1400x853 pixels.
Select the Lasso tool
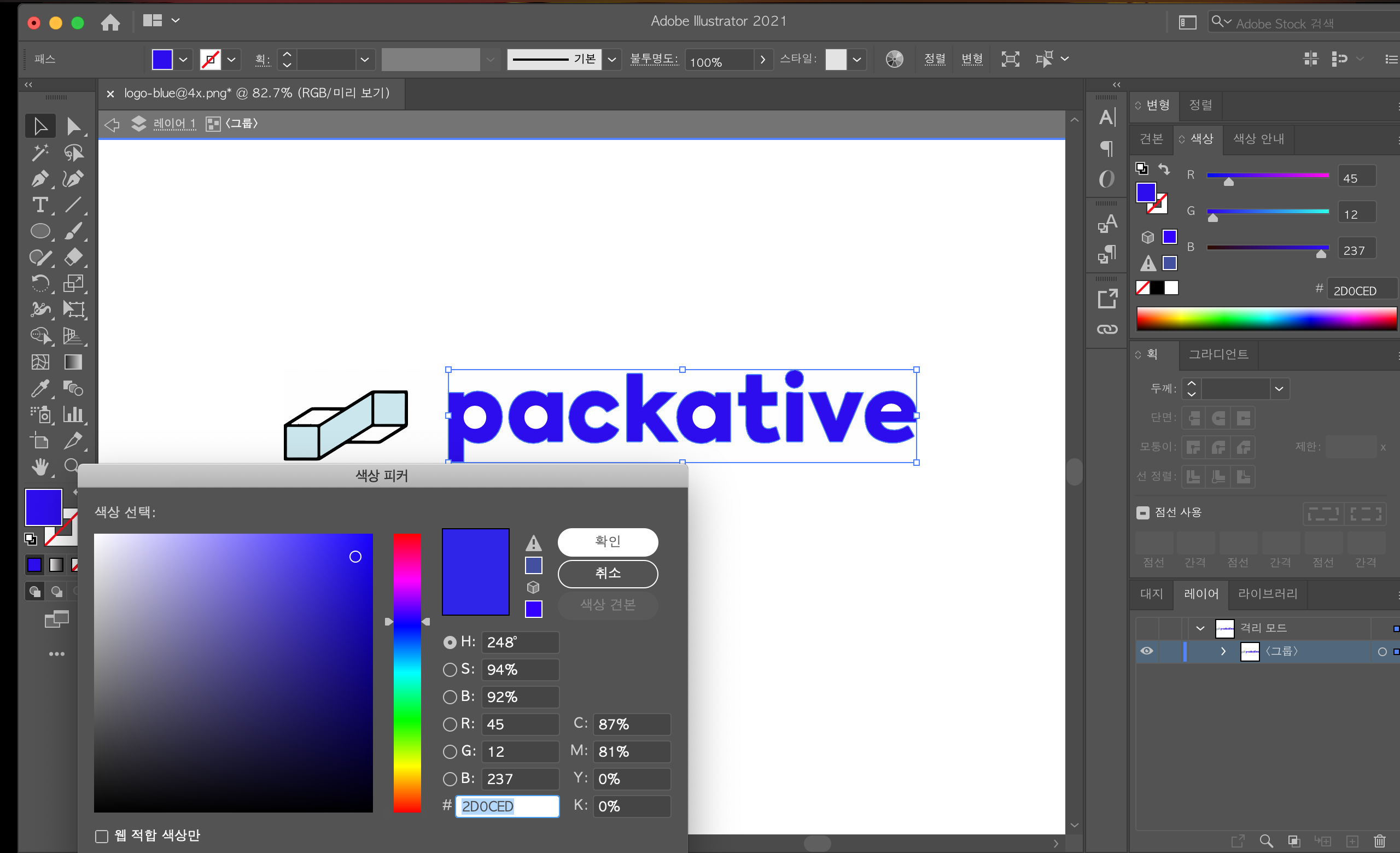pos(73,152)
